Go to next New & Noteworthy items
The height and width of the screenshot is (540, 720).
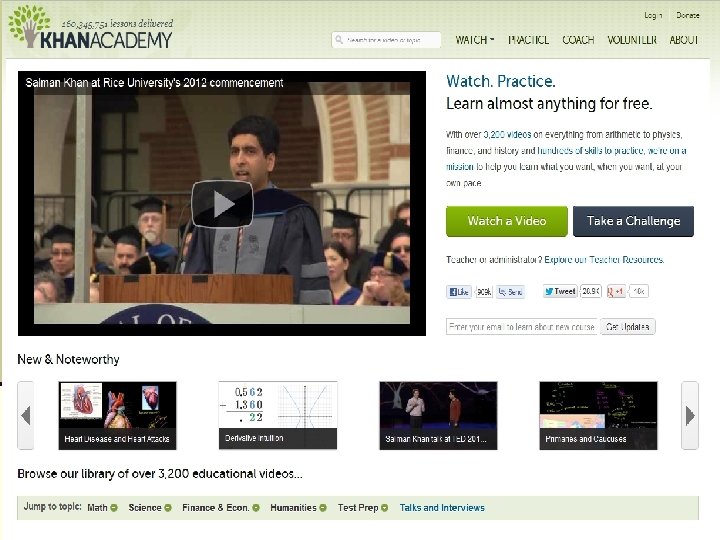pos(690,416)
